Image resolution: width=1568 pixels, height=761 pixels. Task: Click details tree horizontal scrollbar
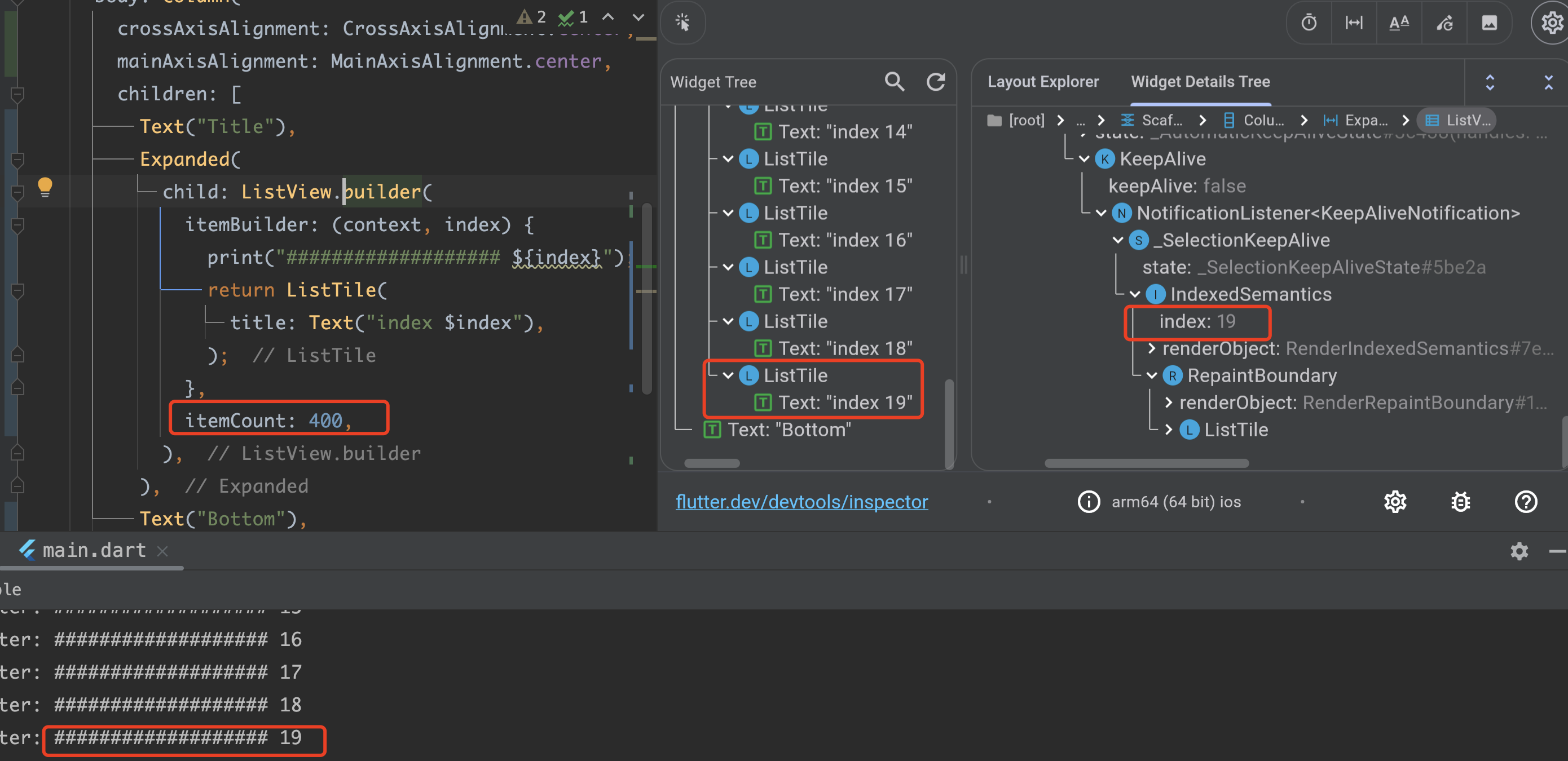click(x=1146, y=463)
